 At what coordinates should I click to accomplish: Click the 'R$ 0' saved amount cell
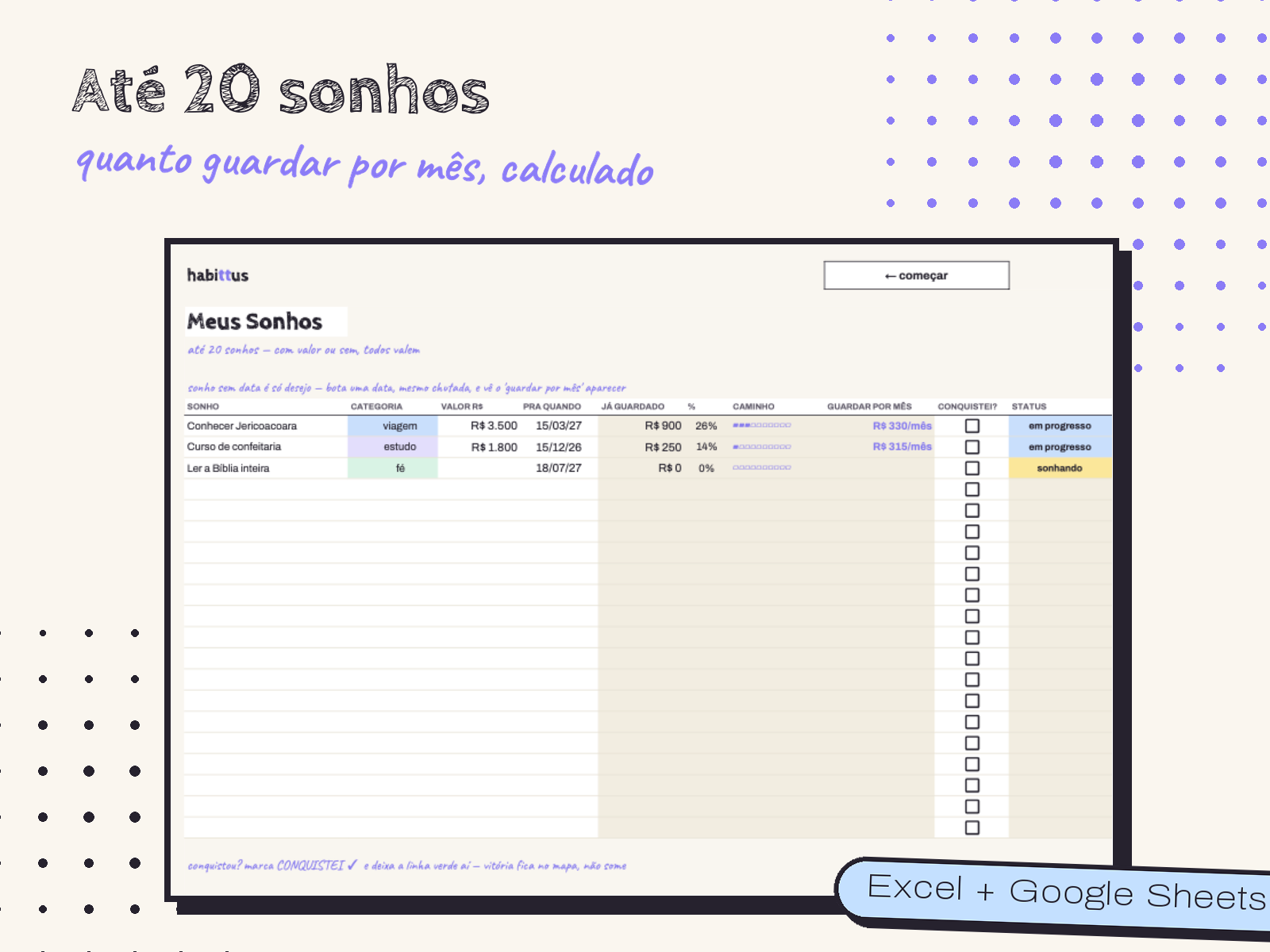(x=641, y=468)
